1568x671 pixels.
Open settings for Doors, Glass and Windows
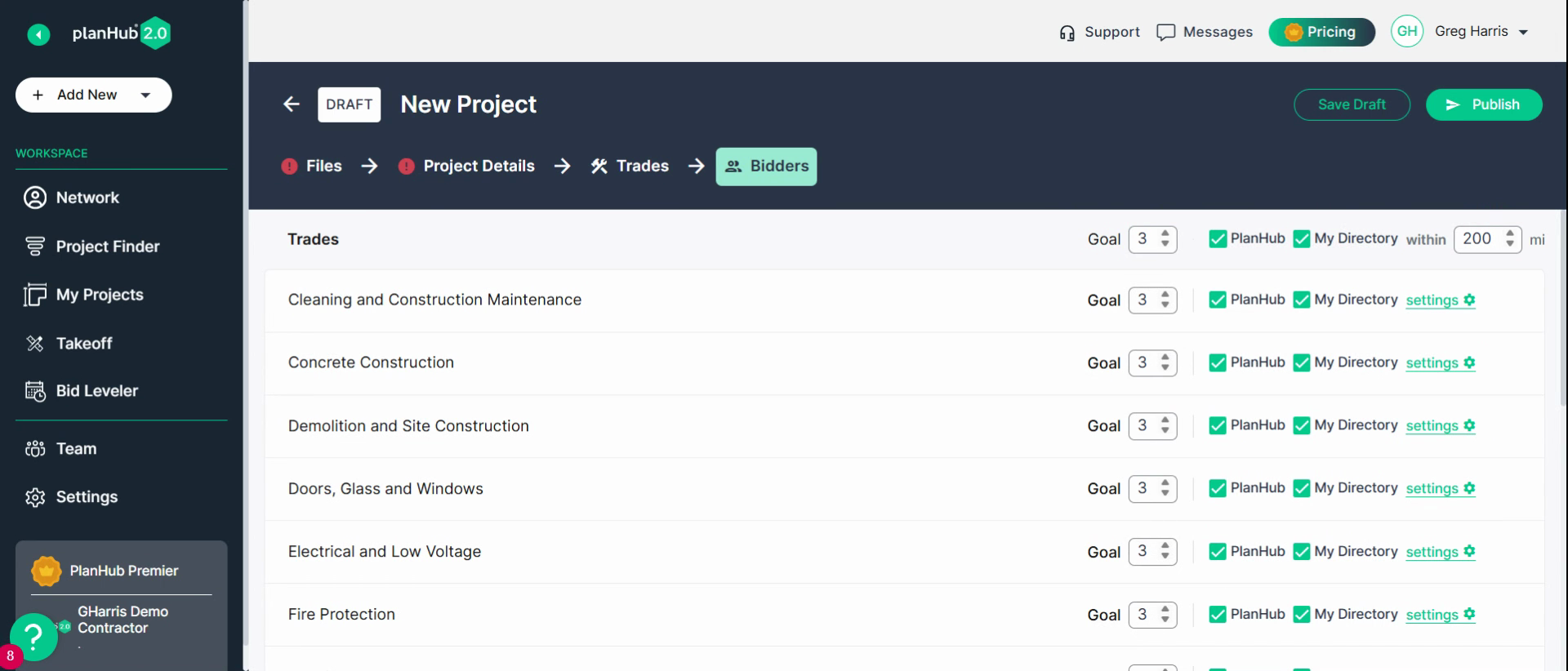(x=1441, y=489)
